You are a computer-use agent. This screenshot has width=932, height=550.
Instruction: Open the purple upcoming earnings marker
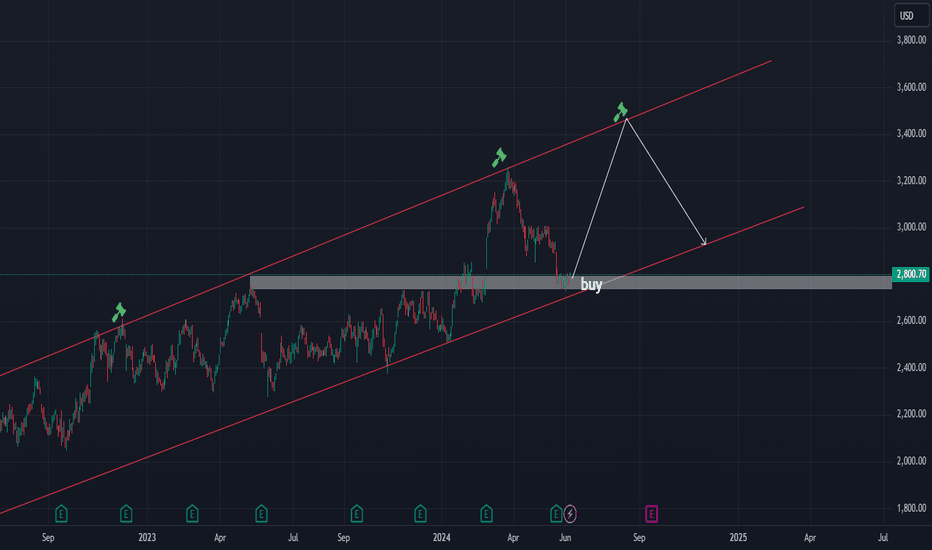click(651, 513)
